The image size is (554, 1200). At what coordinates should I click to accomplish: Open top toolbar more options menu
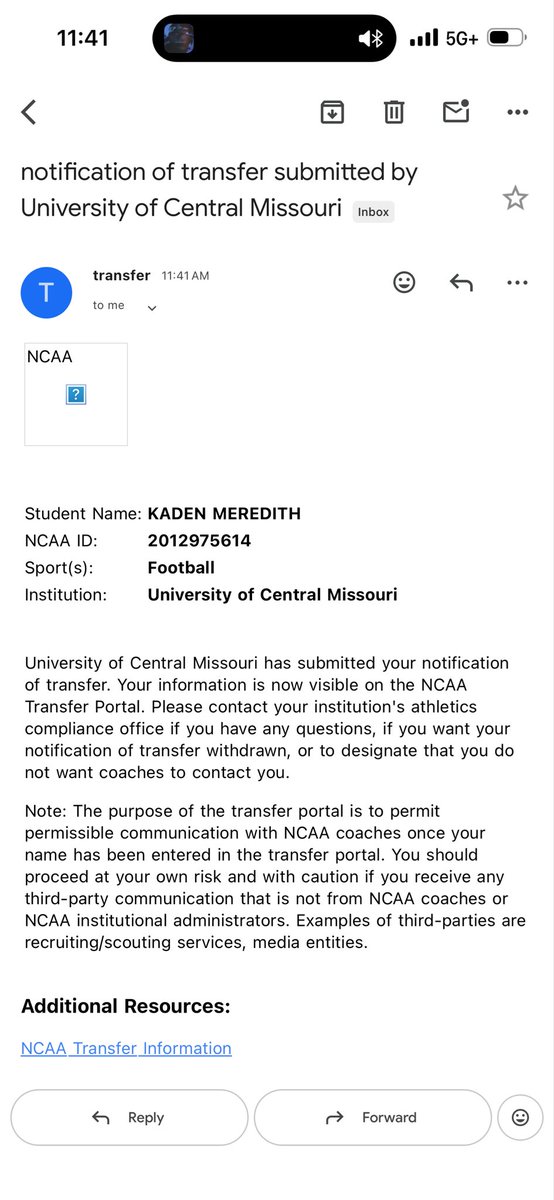coord(517,113)
